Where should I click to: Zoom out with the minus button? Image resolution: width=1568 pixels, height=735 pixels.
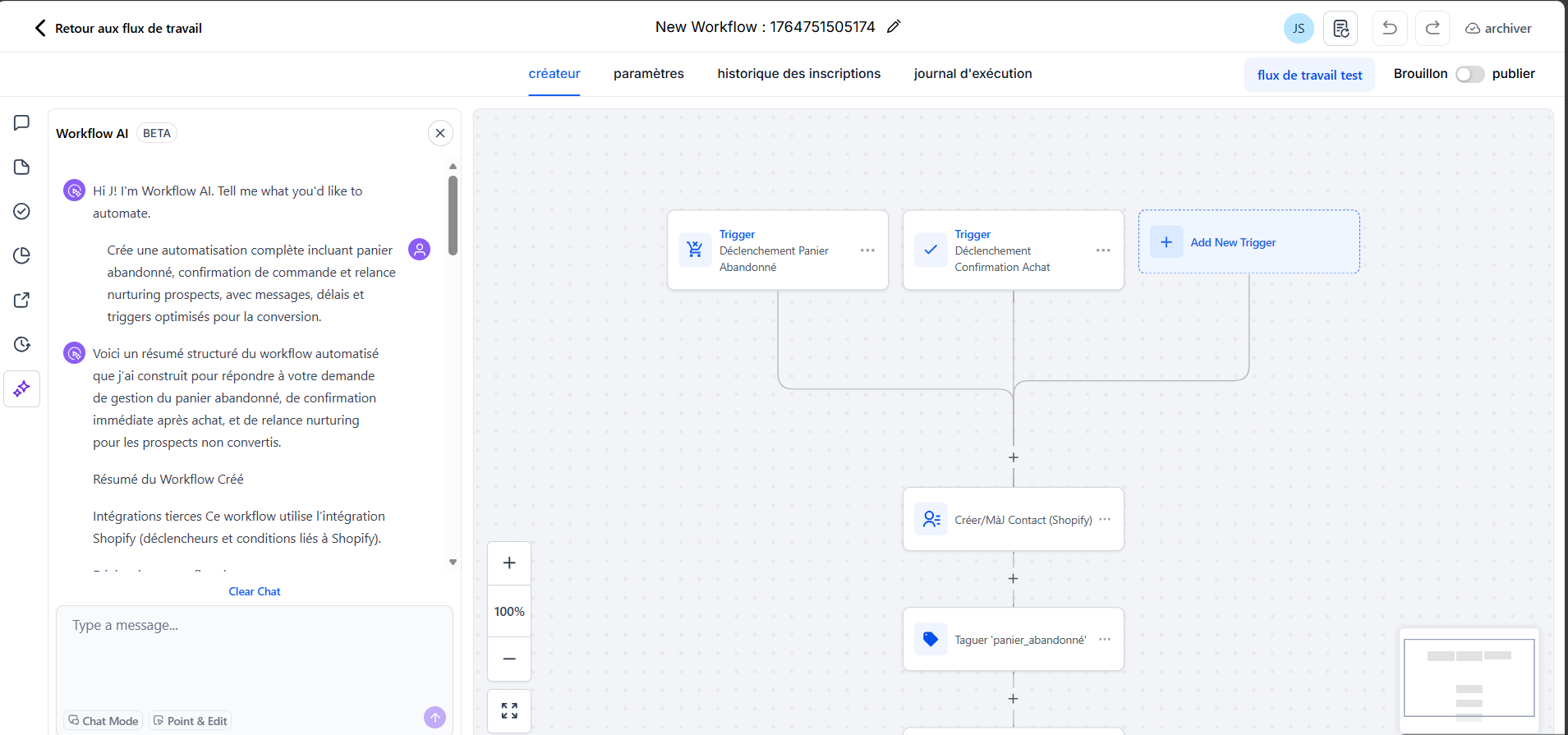tap(509, 659)
